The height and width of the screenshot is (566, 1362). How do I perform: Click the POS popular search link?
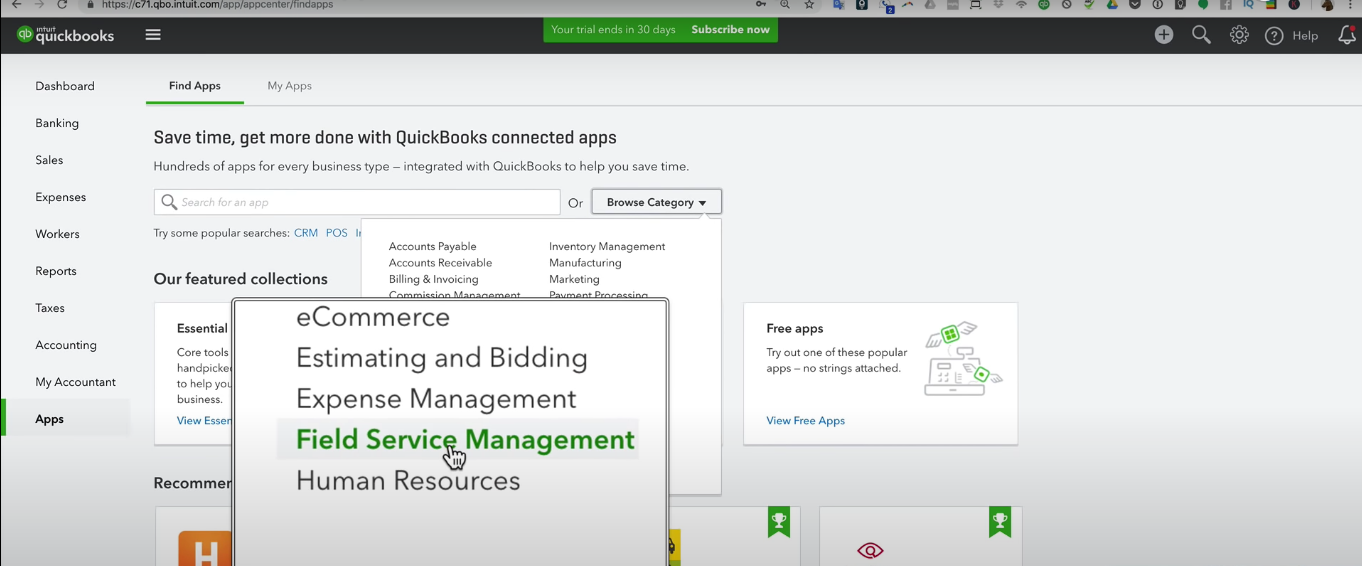point(337,233)
